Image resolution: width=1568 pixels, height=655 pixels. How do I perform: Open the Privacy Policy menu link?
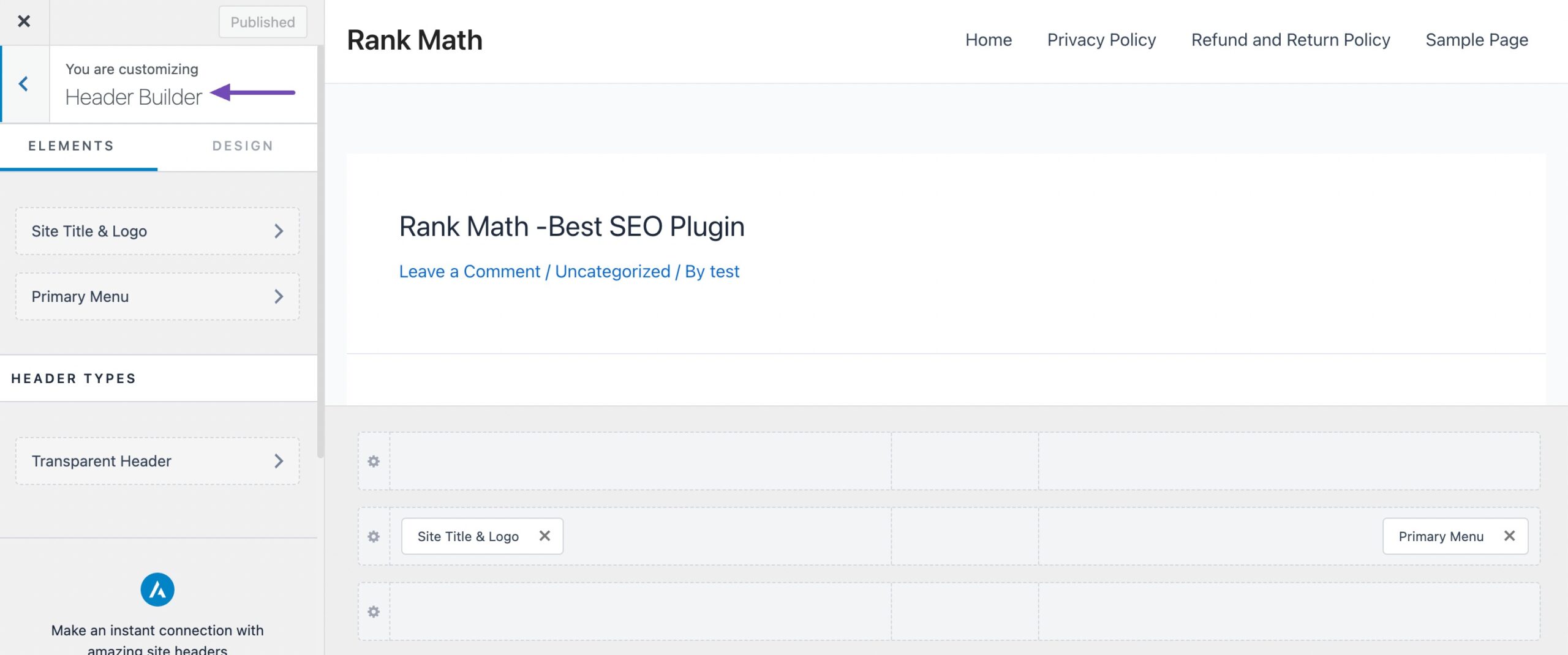(1101, 40)
